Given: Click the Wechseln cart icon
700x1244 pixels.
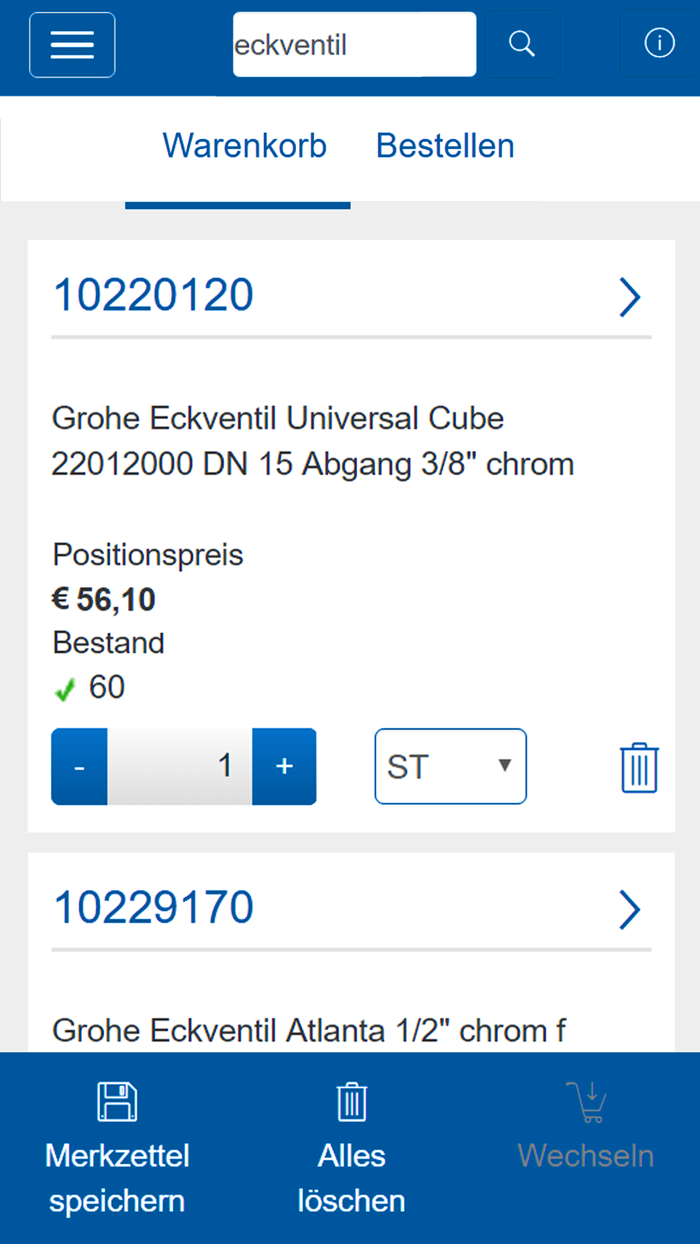Looking at the screenshot, I should (x=585, y=1102).
